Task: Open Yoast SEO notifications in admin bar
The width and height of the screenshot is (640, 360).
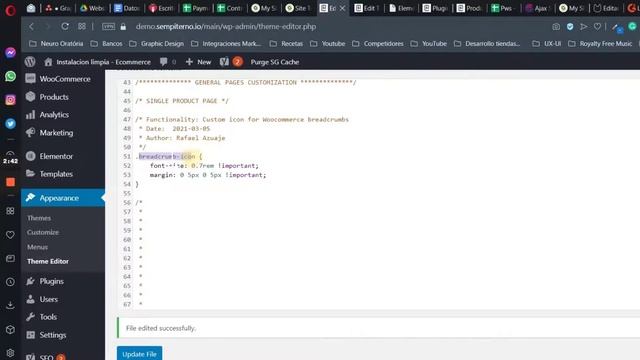Action: (x=231, y=62)
